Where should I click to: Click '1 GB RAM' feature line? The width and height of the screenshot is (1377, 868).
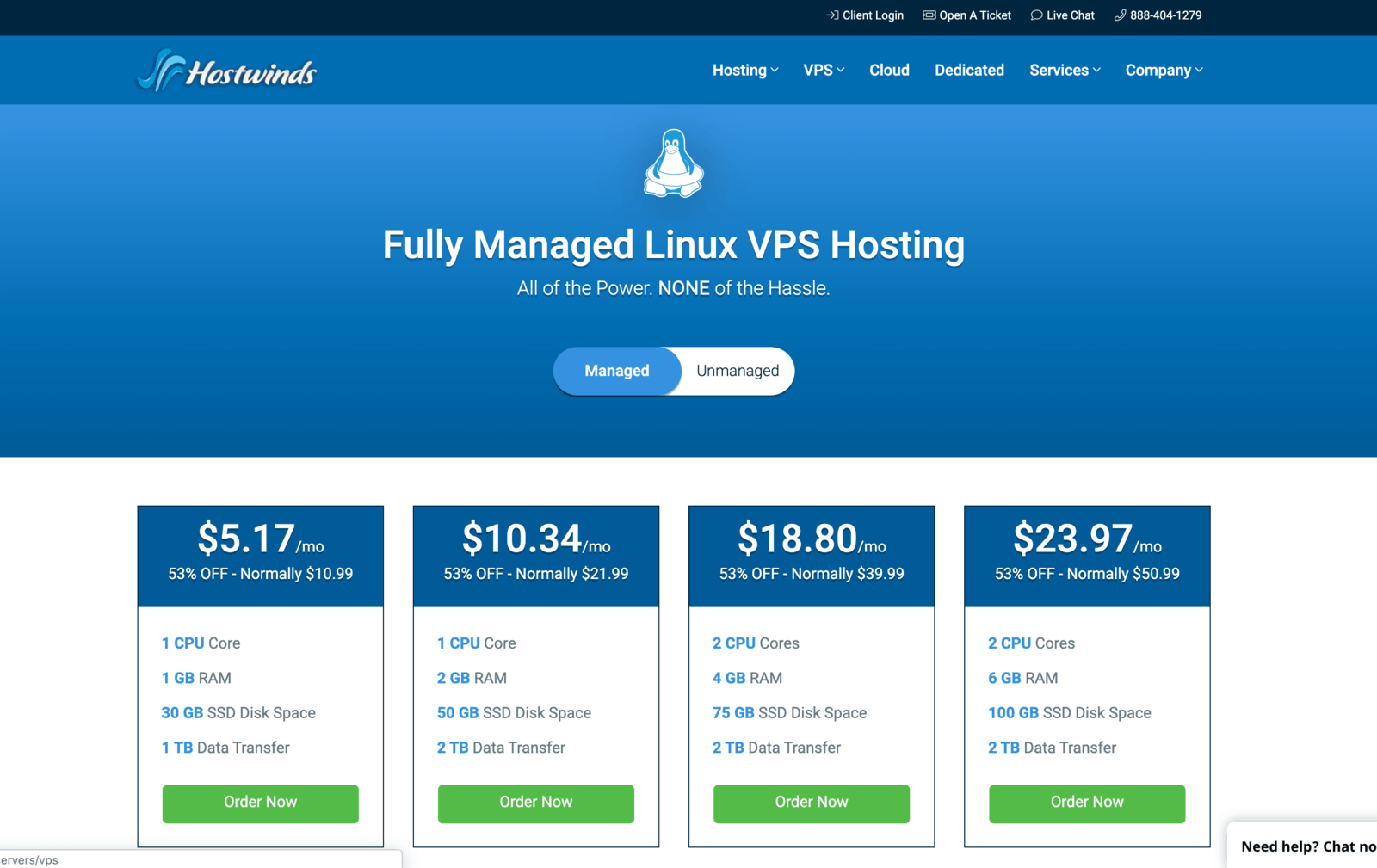(196, 678)
